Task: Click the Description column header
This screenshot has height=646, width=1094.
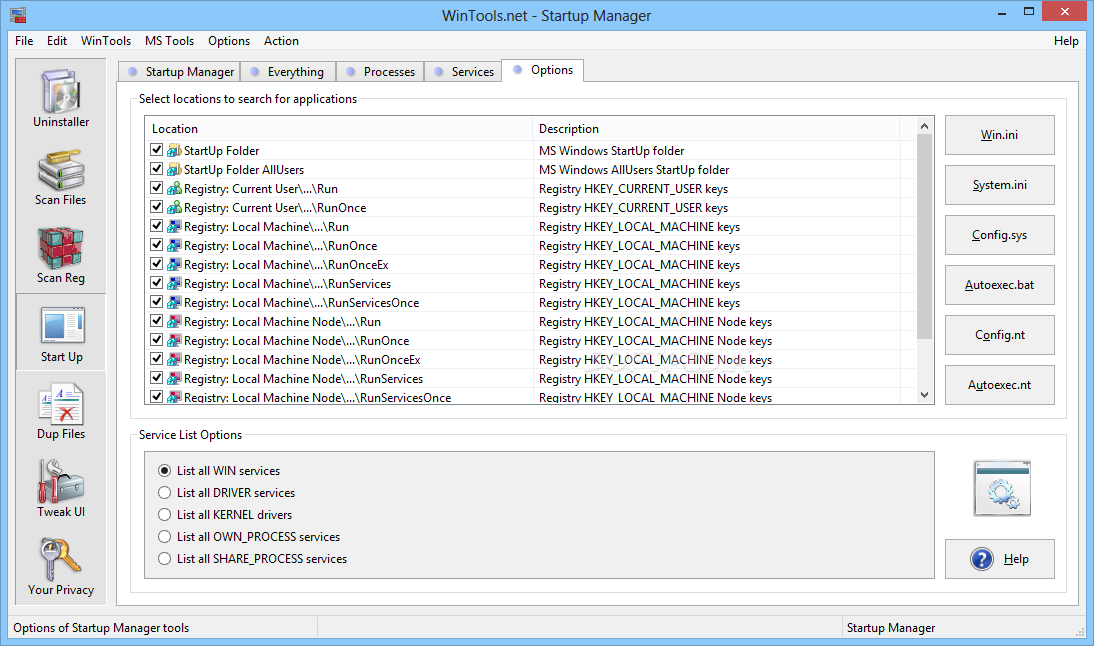Action: tap(716, 129)
